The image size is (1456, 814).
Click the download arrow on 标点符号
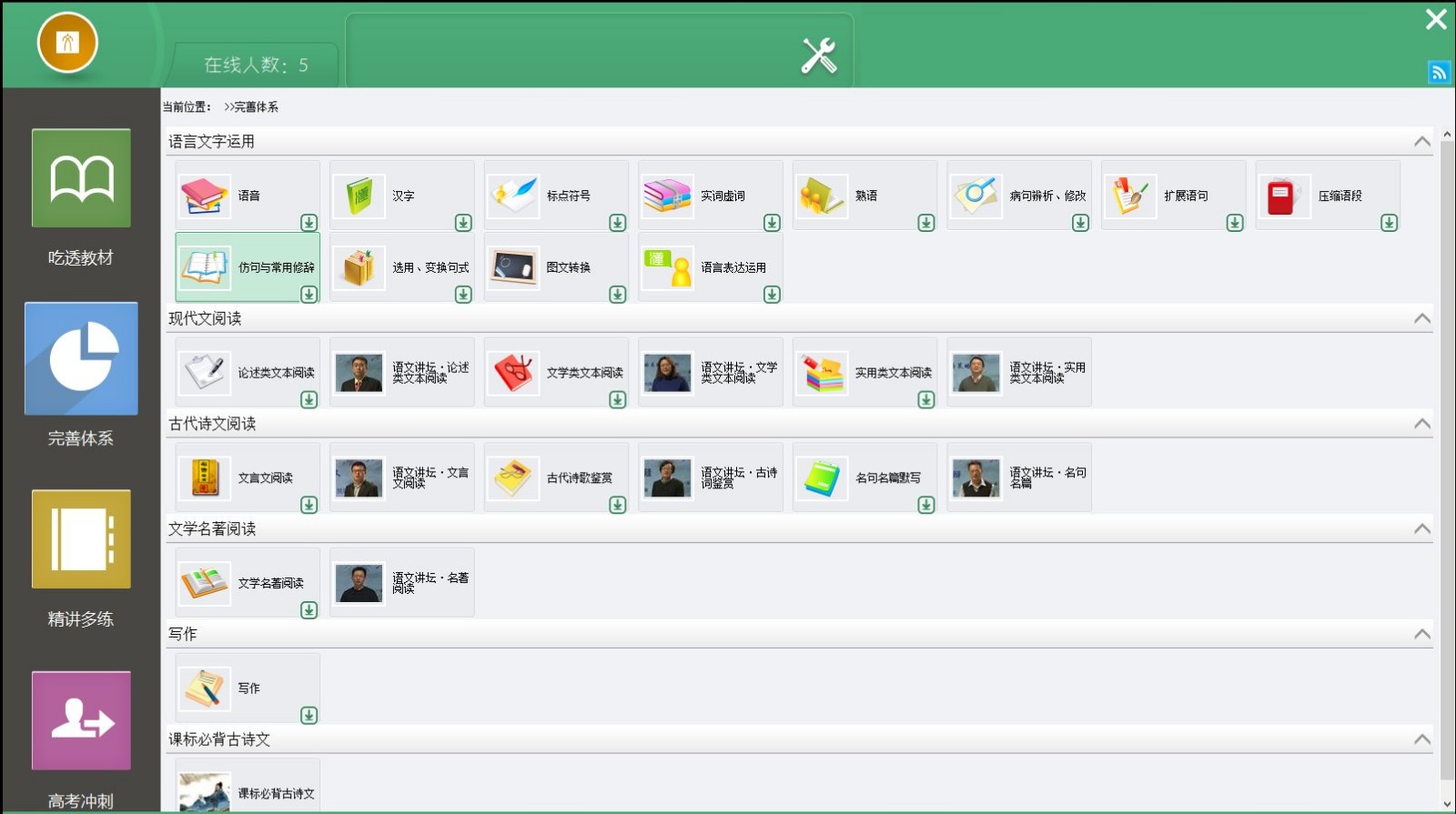click(618, 223)
